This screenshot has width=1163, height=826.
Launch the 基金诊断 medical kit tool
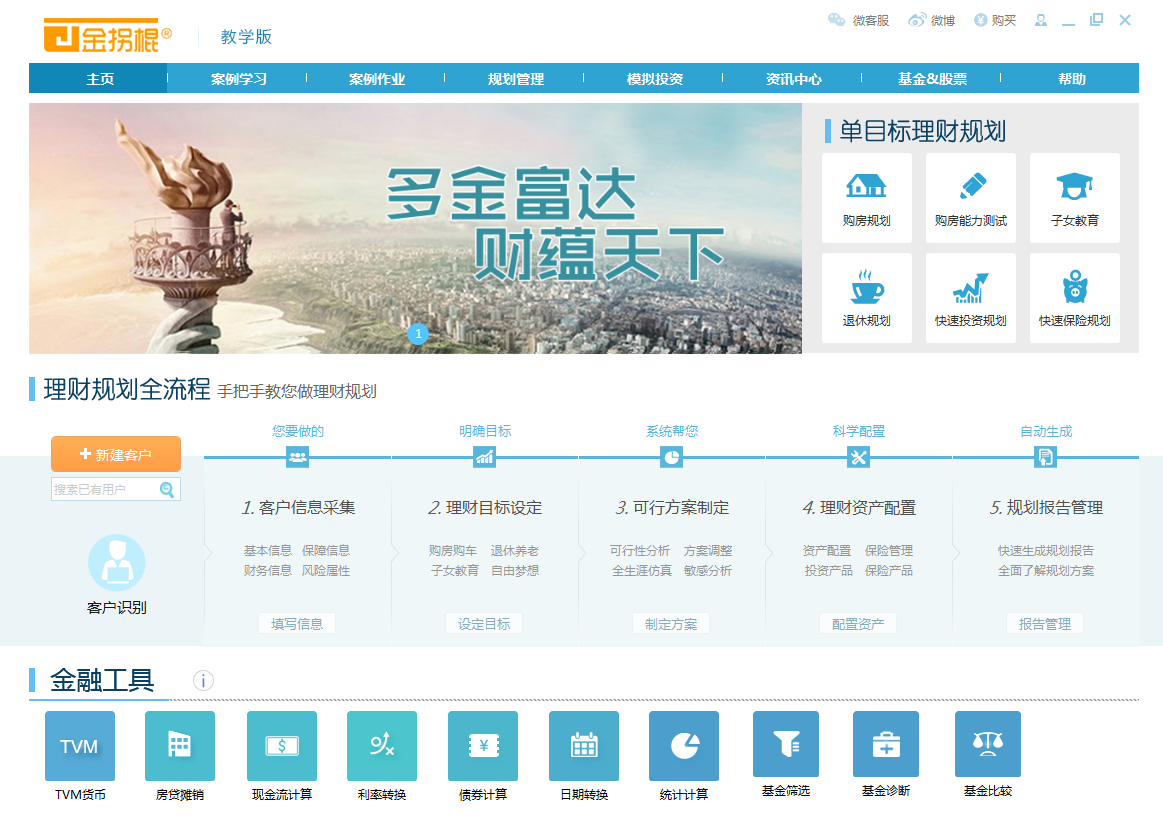[886, 744]
